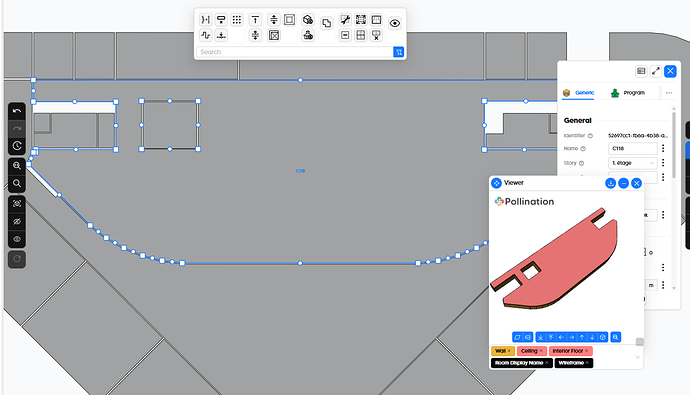Click the table view icon in properties panel
The height and width of the screenshot is (395, 690).
point(641,71)
